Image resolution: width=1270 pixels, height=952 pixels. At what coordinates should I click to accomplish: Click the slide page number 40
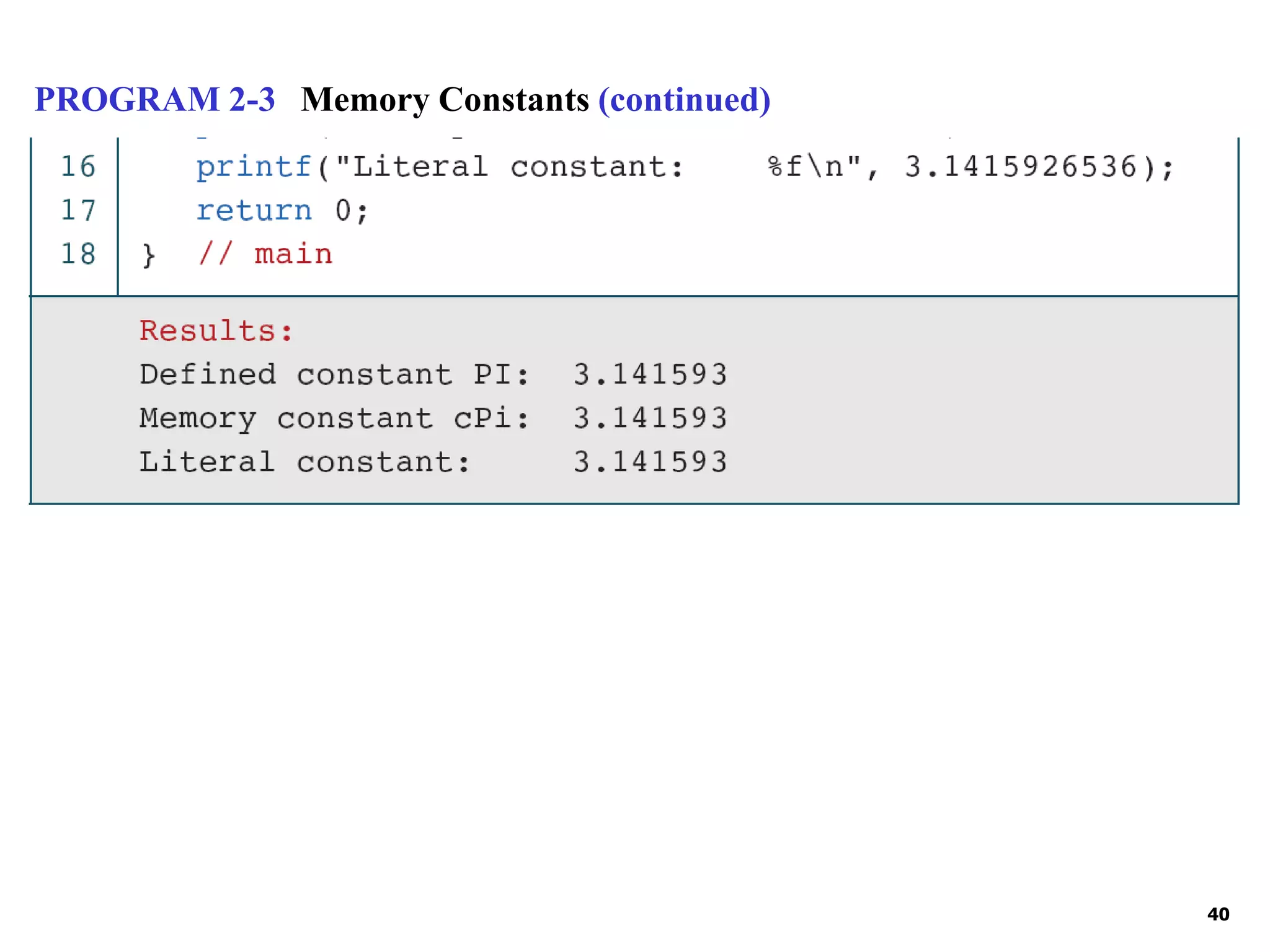[1218, 914]
